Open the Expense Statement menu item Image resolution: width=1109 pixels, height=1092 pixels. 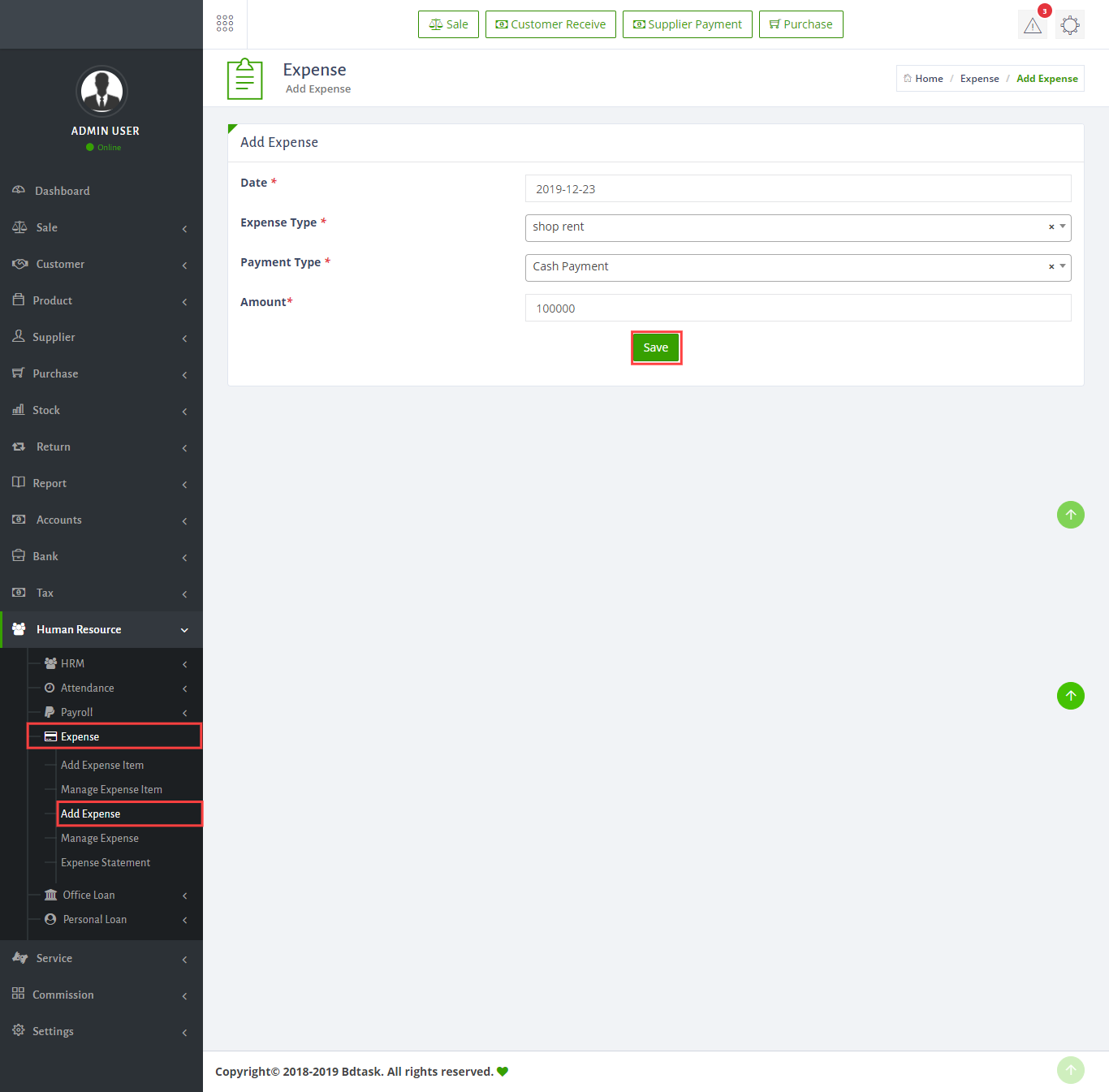click(x=106, y=862)
